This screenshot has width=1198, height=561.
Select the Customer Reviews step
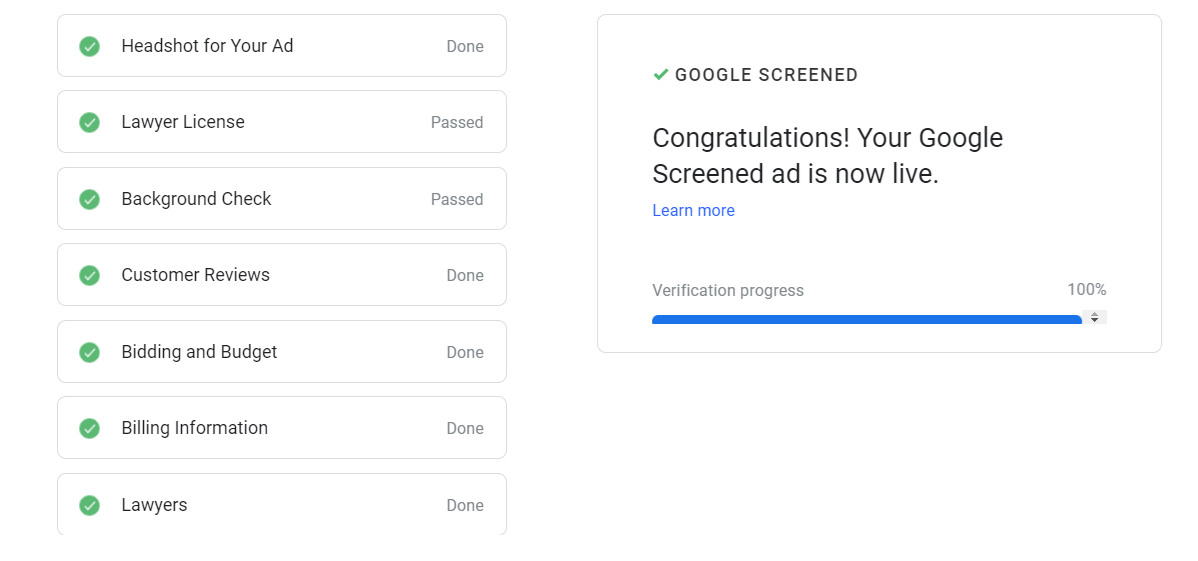click(282, 275)
